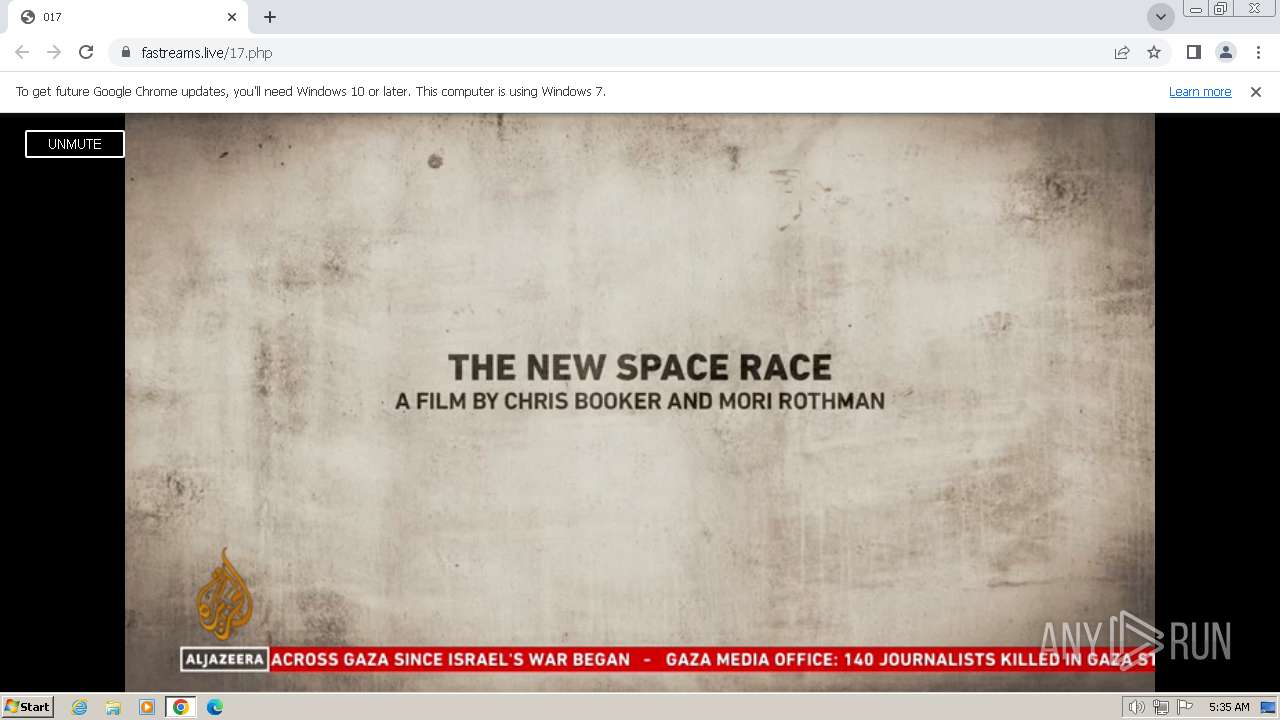Reload the current page
This screenshot has height=720, width=1280.
pos(86,52)
